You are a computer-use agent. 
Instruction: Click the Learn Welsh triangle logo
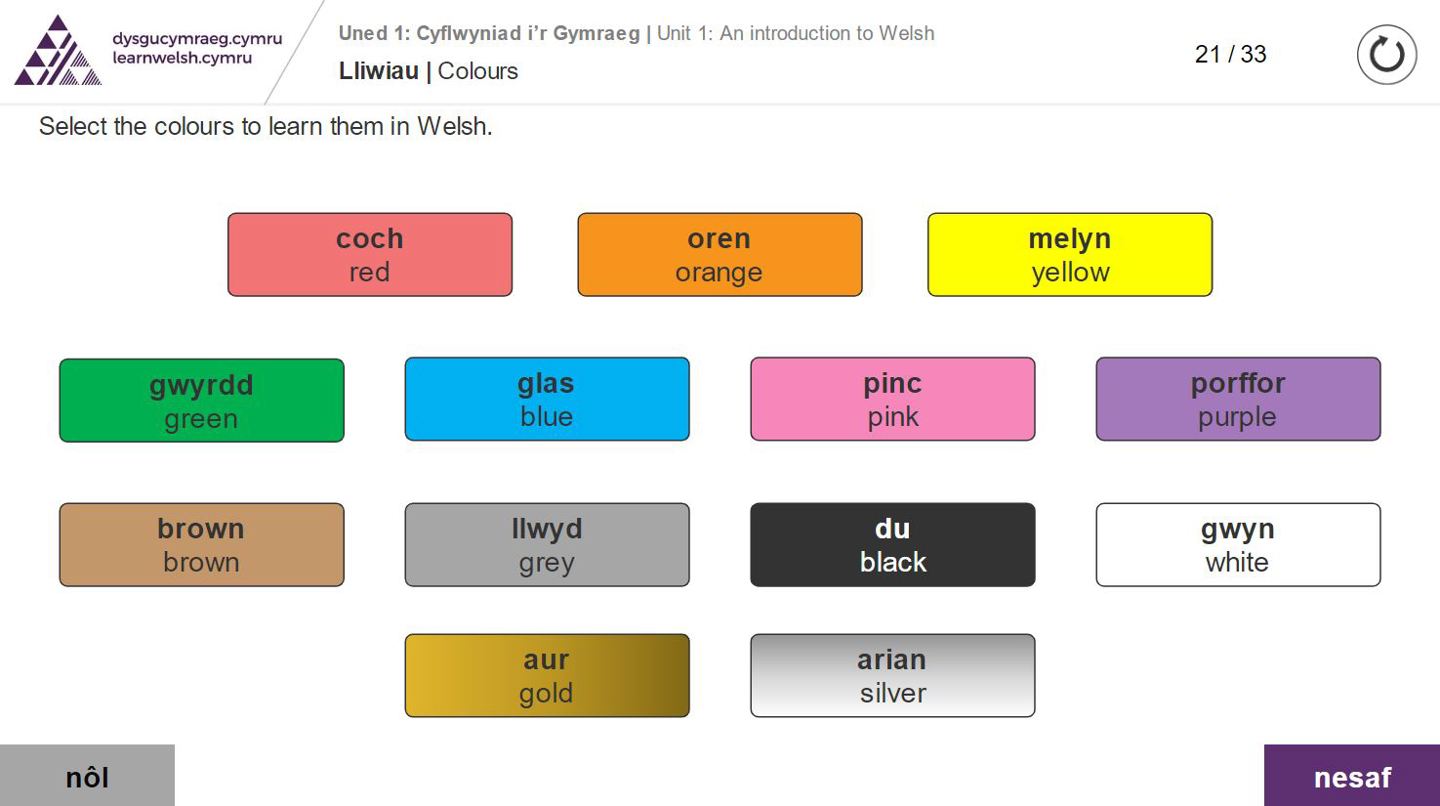(57, 50)
